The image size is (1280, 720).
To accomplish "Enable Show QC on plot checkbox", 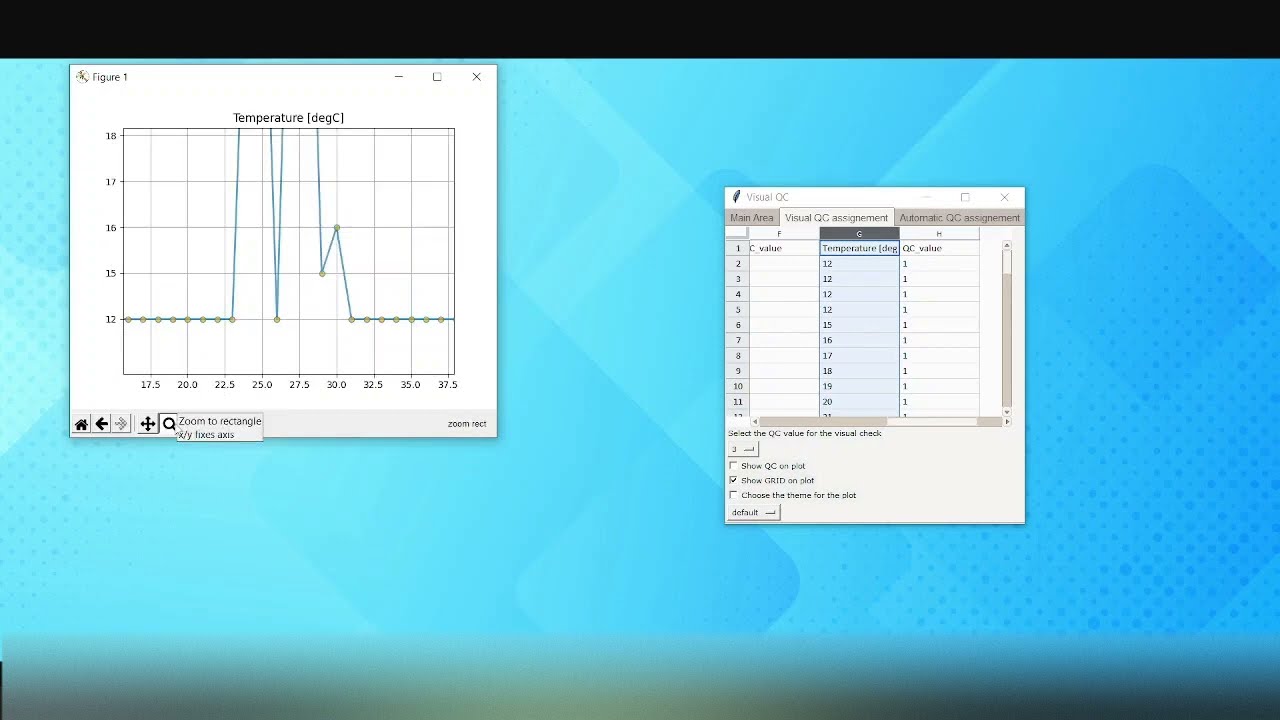I will click(733, 466).
